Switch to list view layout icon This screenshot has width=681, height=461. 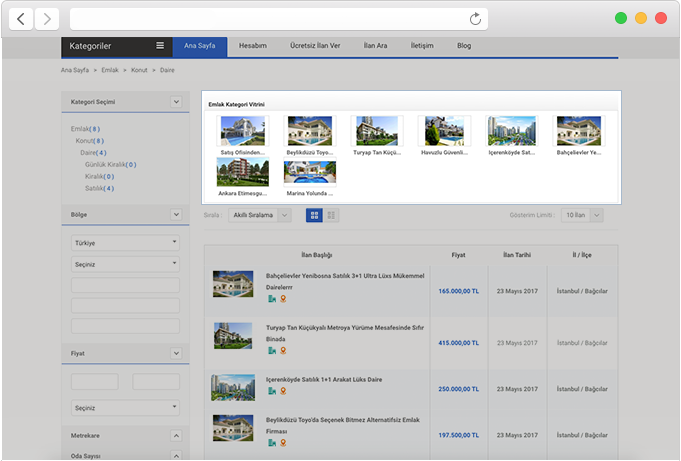[x=332, y=215]
